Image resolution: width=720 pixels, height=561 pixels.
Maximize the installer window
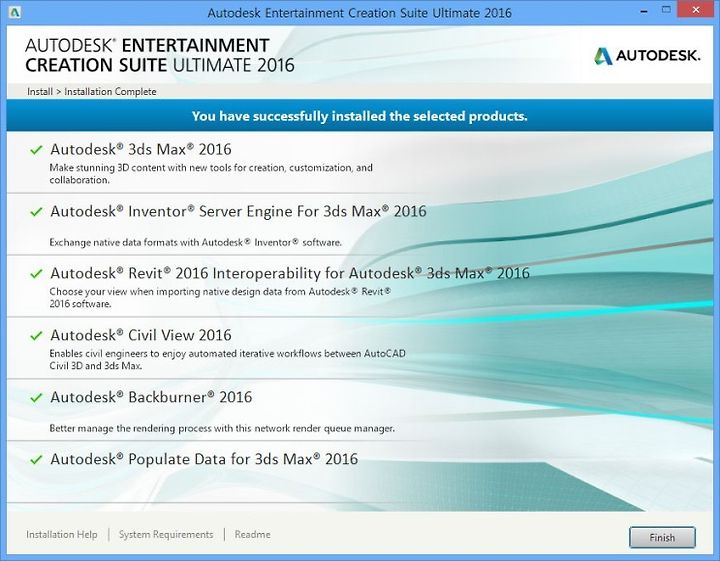666,10
